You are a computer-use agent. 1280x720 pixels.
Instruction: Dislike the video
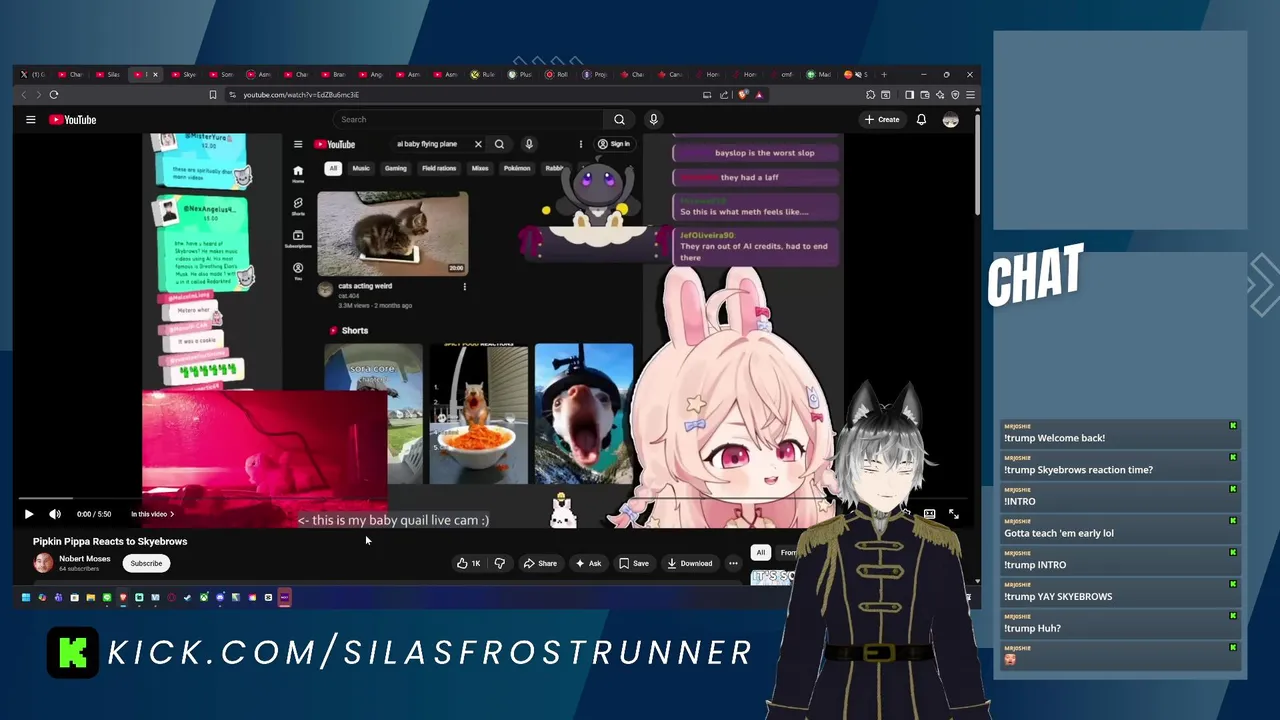500,563
